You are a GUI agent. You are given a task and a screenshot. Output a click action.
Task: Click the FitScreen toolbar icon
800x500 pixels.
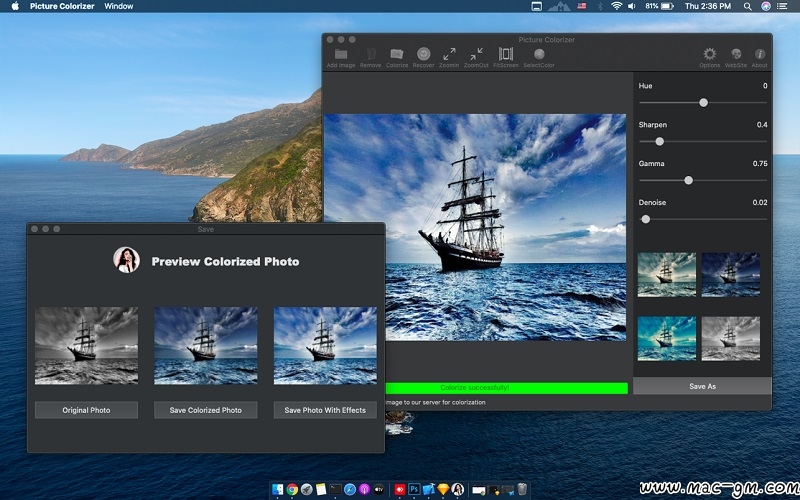click(506, 54)
